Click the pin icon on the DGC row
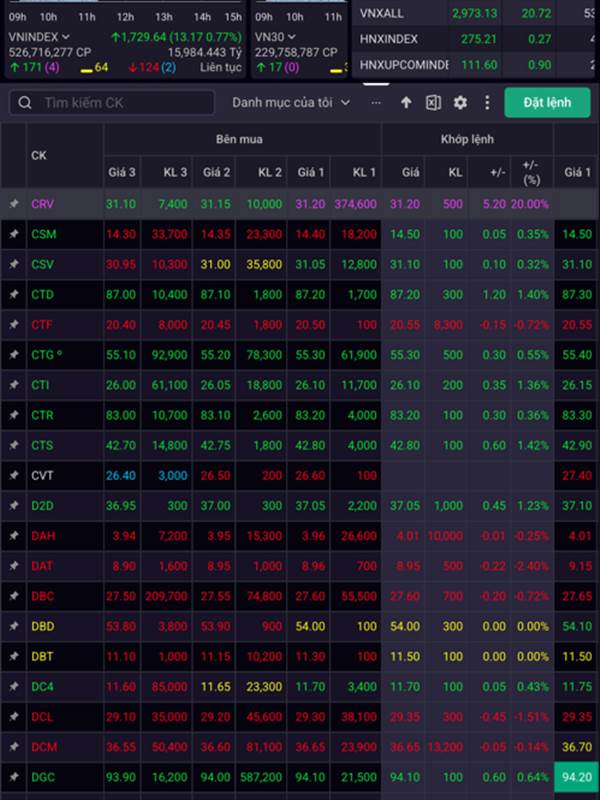This screenshot has height=800, width=600. coord(14,777)
